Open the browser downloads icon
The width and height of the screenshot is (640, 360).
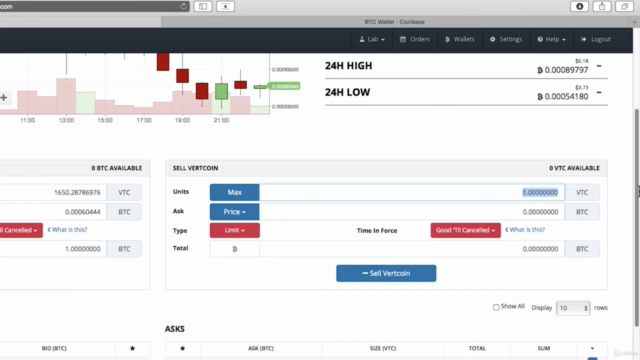pos(580,6)
